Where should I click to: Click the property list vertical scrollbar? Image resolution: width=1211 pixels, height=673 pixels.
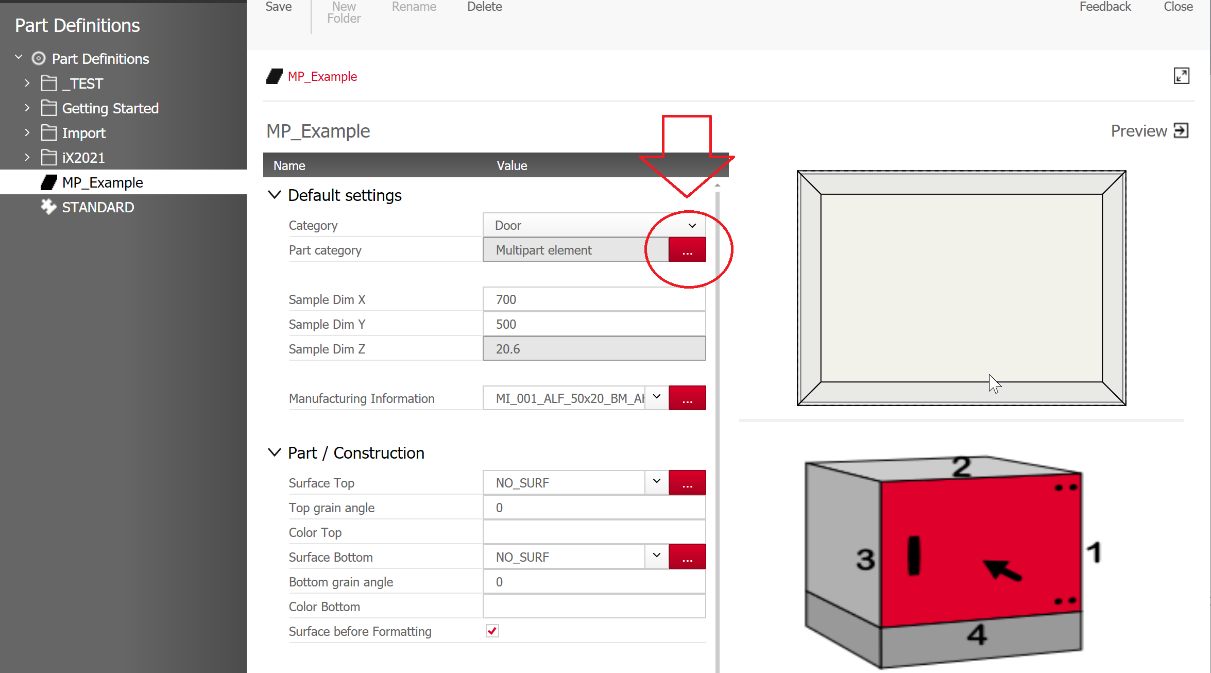717,430
